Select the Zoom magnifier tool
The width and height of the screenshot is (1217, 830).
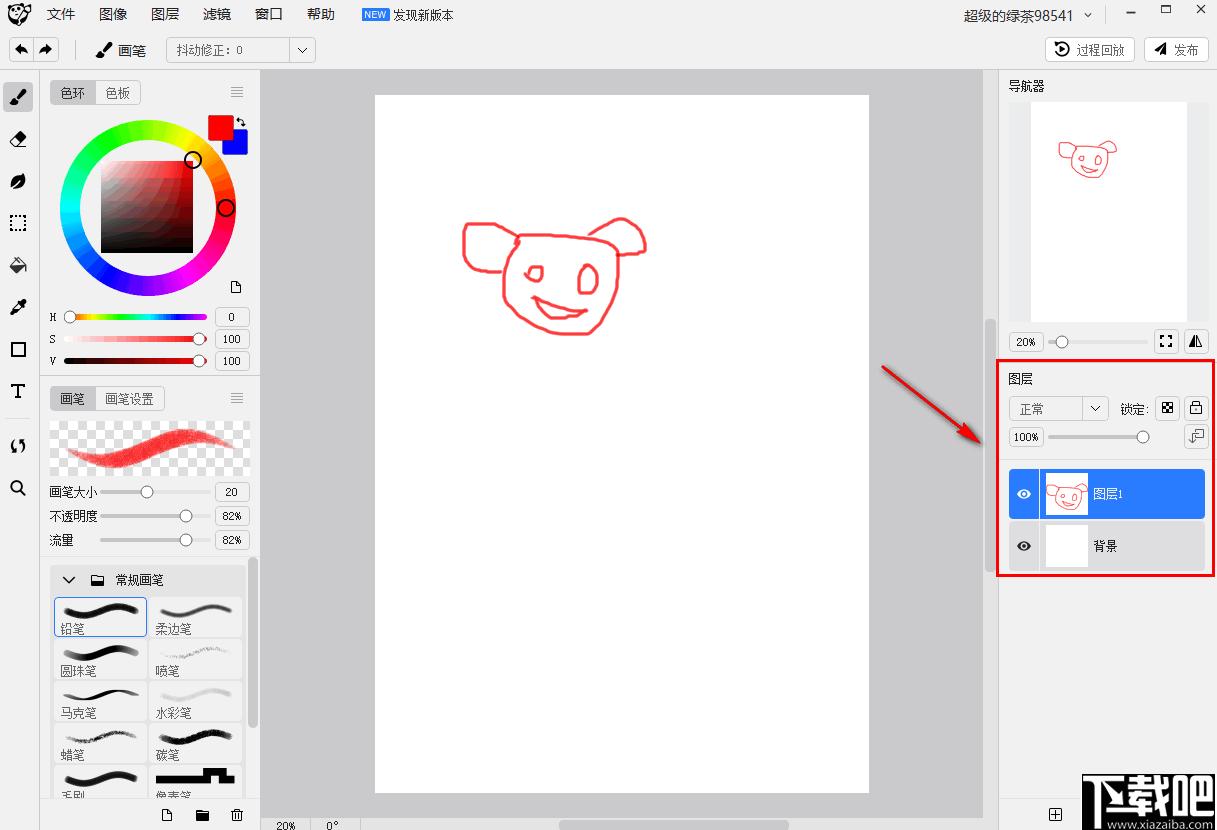(18, 488)
